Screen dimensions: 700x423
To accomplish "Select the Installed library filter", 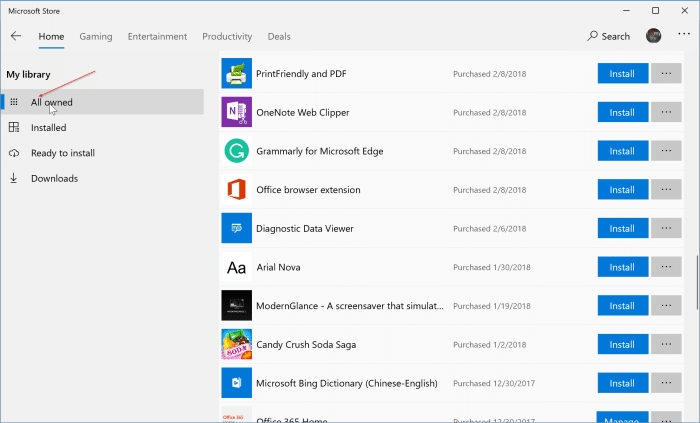I will coord(102,128).
